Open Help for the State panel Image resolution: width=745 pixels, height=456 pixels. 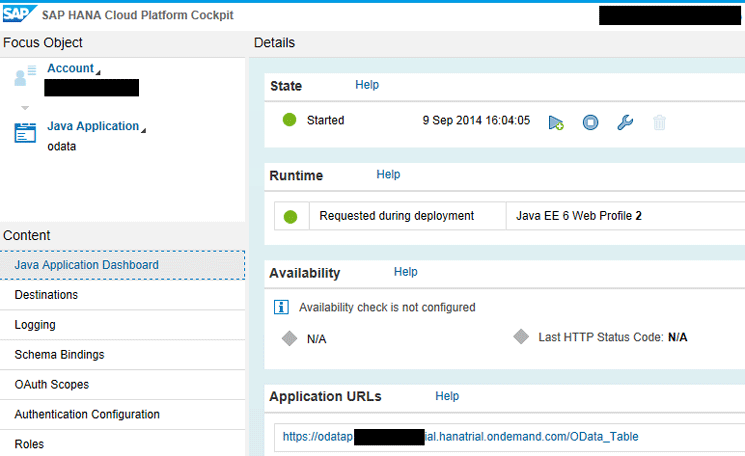[x=367, y=85]
